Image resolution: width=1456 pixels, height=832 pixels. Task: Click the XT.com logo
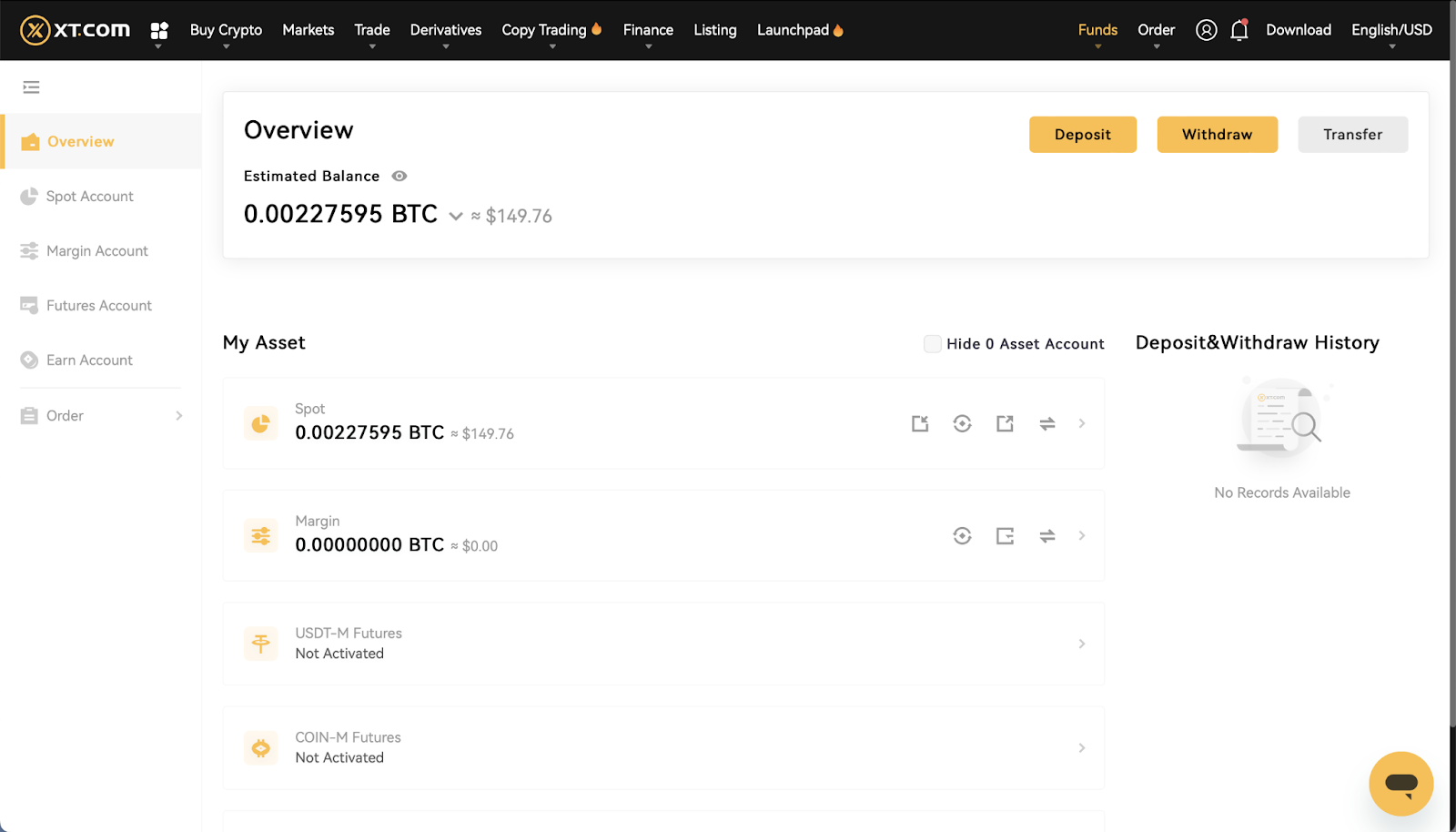coord(76,30)
